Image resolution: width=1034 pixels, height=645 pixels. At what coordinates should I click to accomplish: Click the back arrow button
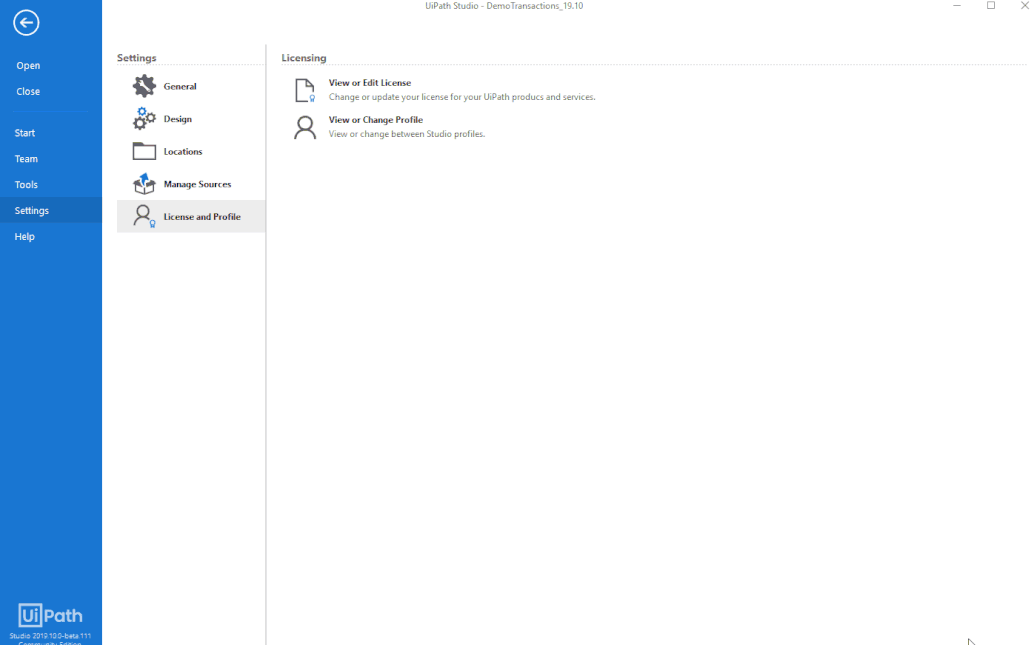pos(26,22)
